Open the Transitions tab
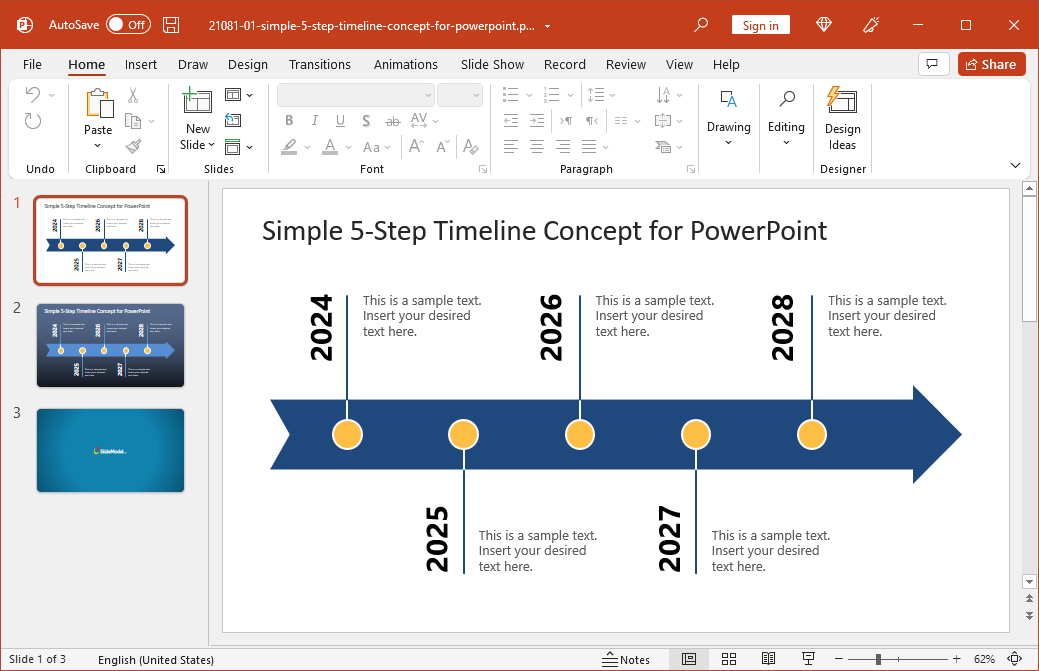 (320, 64)
